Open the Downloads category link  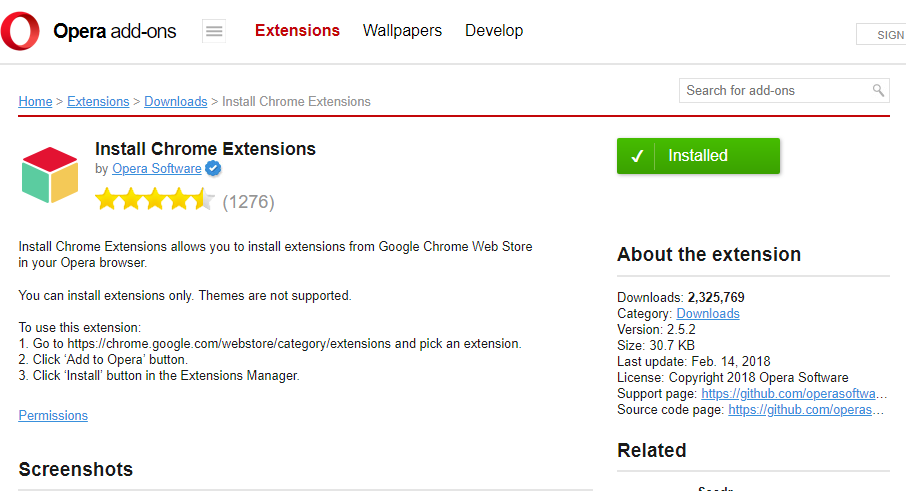(708, 314)
